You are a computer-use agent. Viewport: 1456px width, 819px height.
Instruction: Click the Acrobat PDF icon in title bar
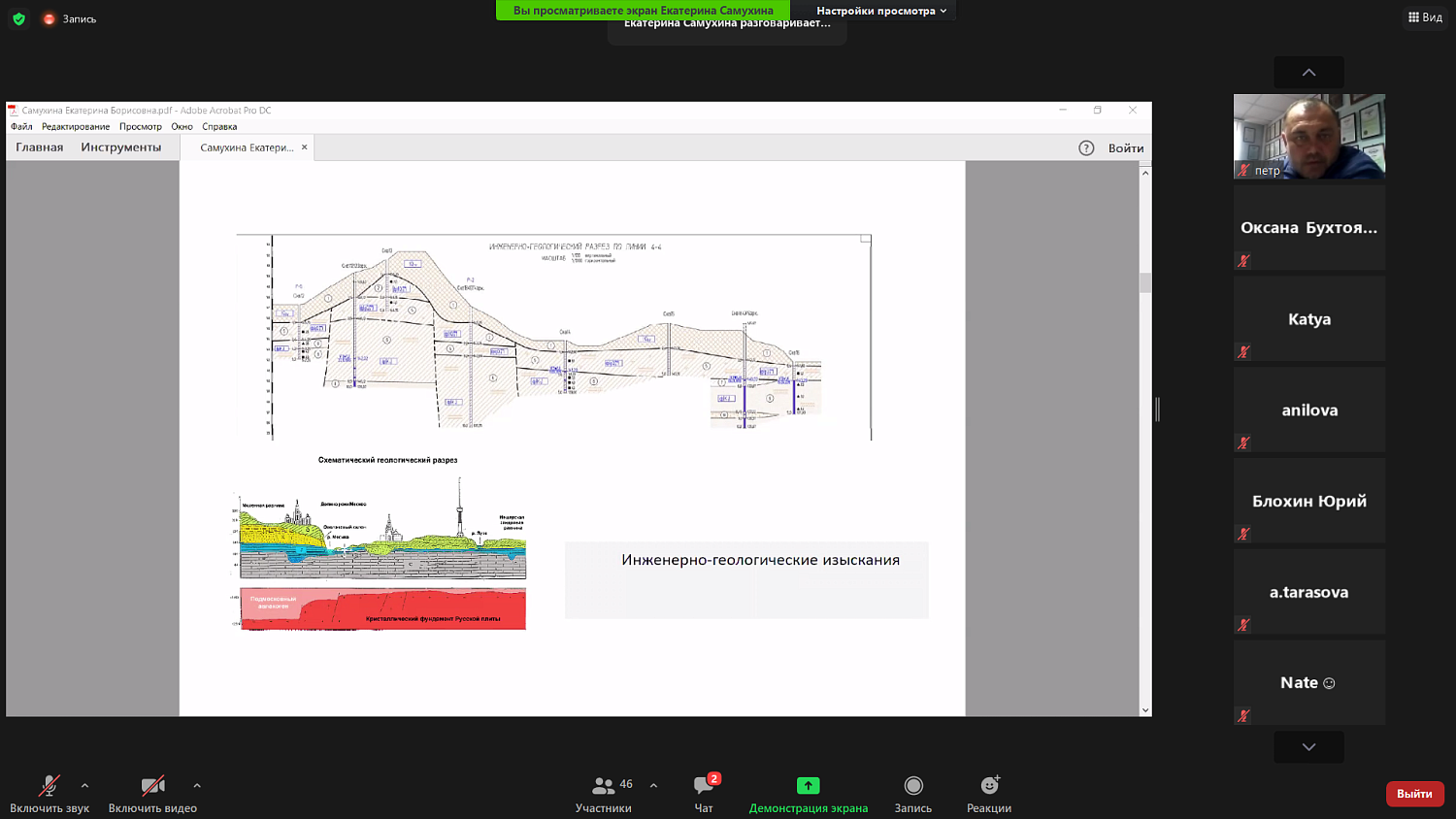(x=13, y=111)
